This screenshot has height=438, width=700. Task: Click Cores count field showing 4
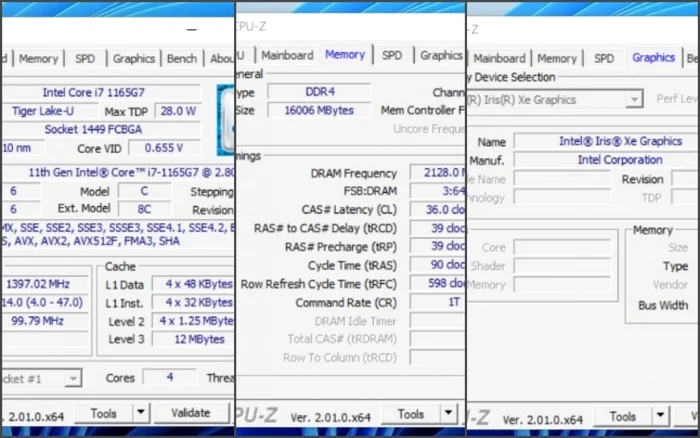(170, 377)
